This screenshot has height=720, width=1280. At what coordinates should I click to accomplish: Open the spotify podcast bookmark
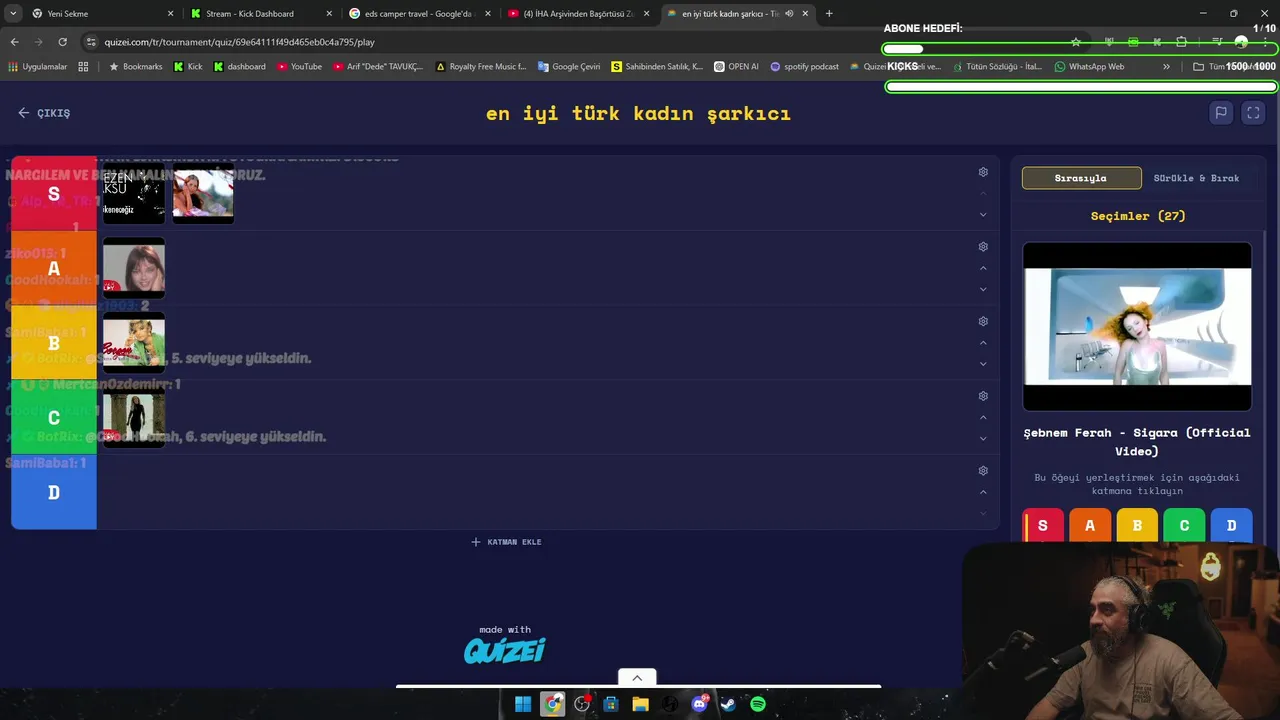coord(804,67)
